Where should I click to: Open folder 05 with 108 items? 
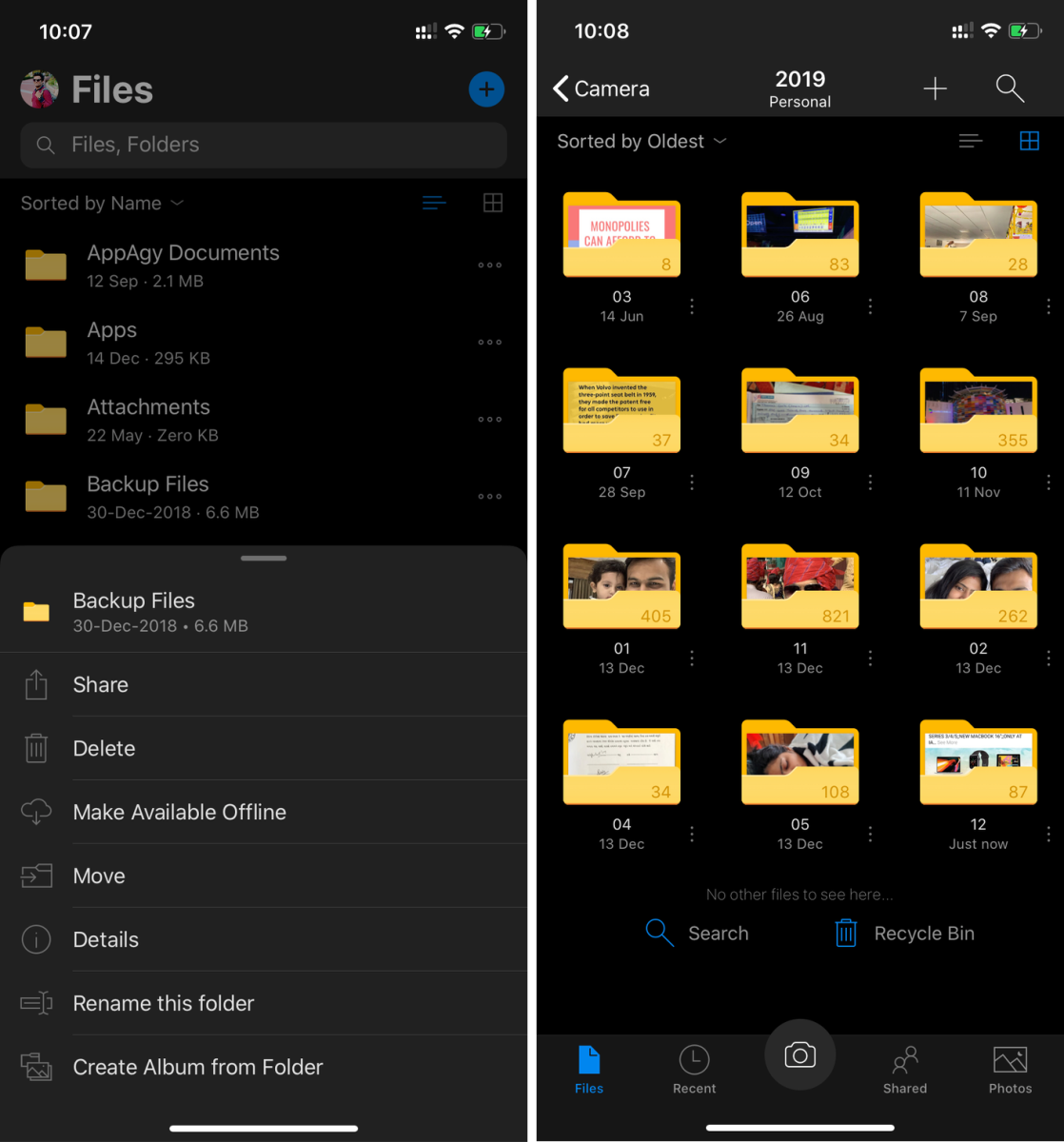pyautogui.click(x=800, y=763)
